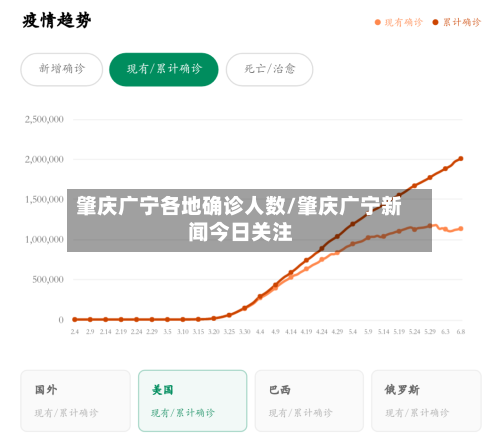Select the 现有/累计确诊 tab
This screenshot has height=441, width=500.
164,69
